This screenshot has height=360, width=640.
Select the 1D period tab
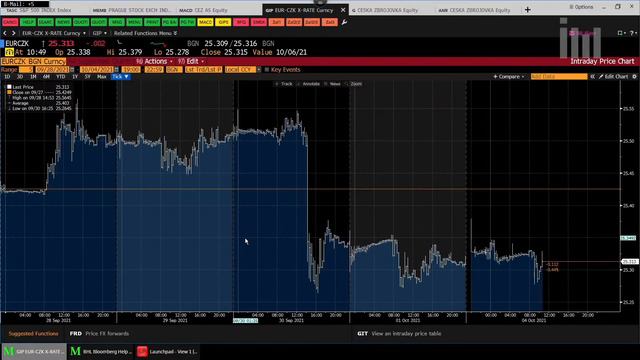[7, 77]
